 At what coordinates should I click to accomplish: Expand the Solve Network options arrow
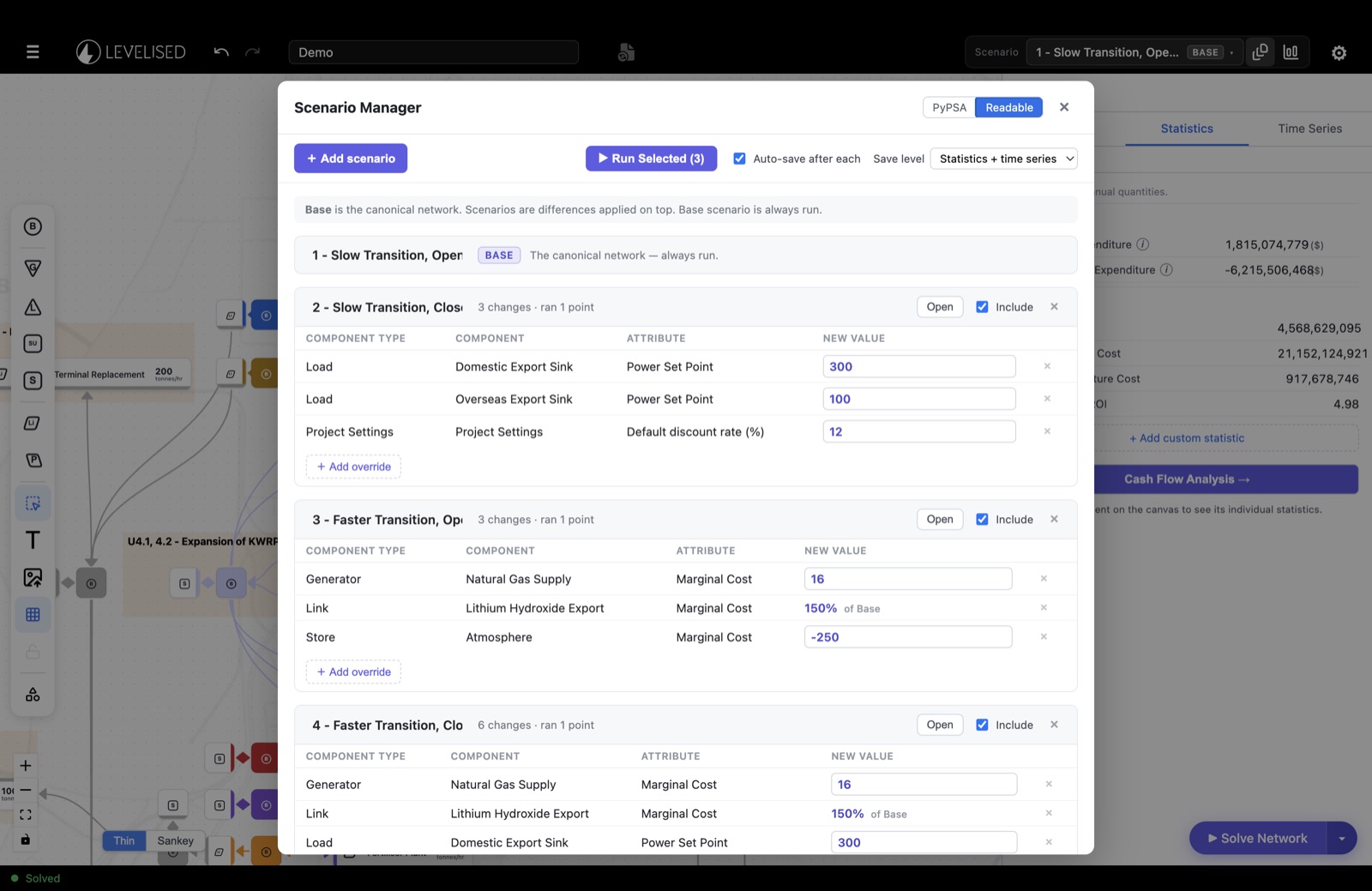tap(1342, 839)
